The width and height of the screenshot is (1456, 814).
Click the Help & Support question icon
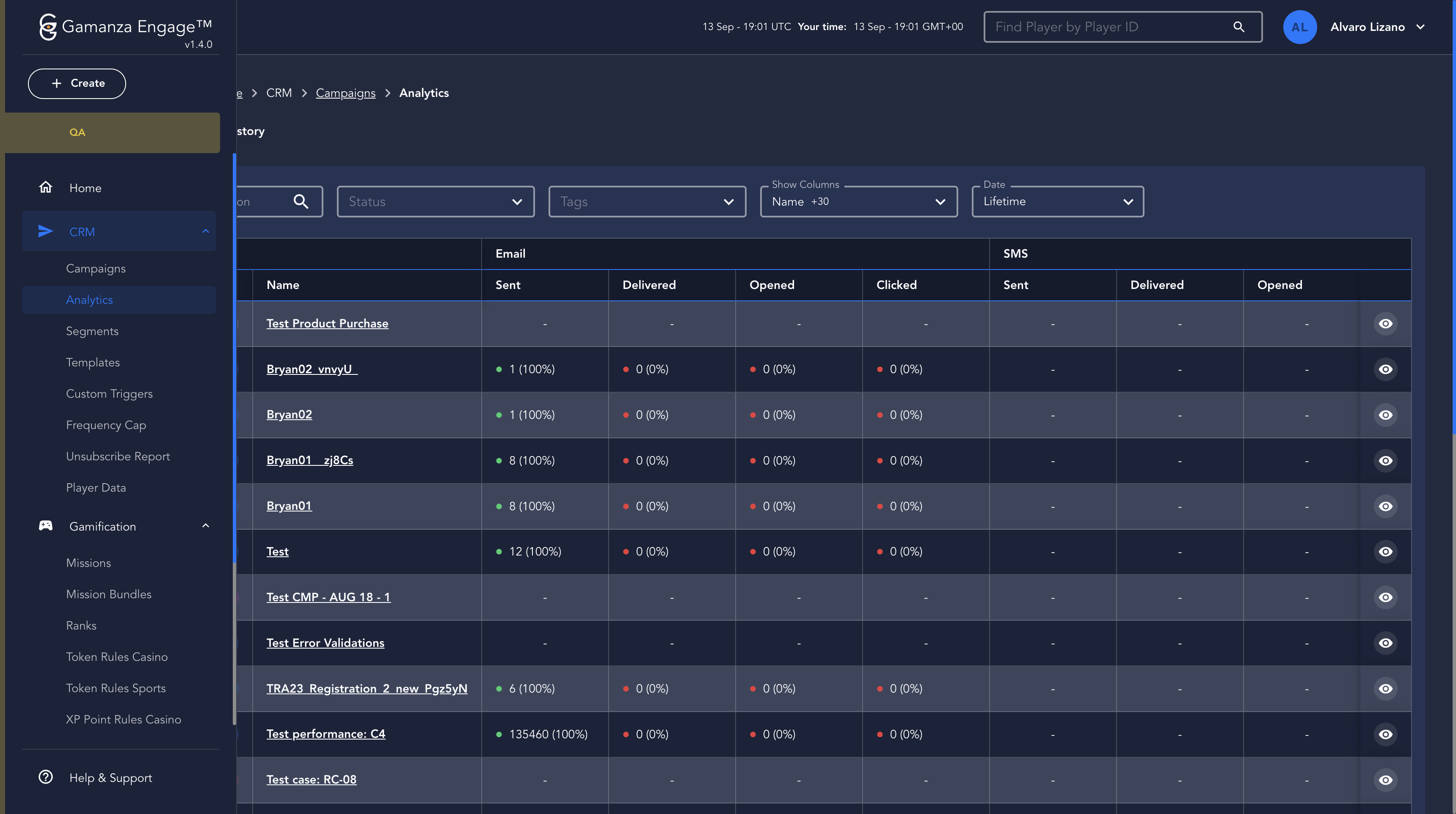45,777
